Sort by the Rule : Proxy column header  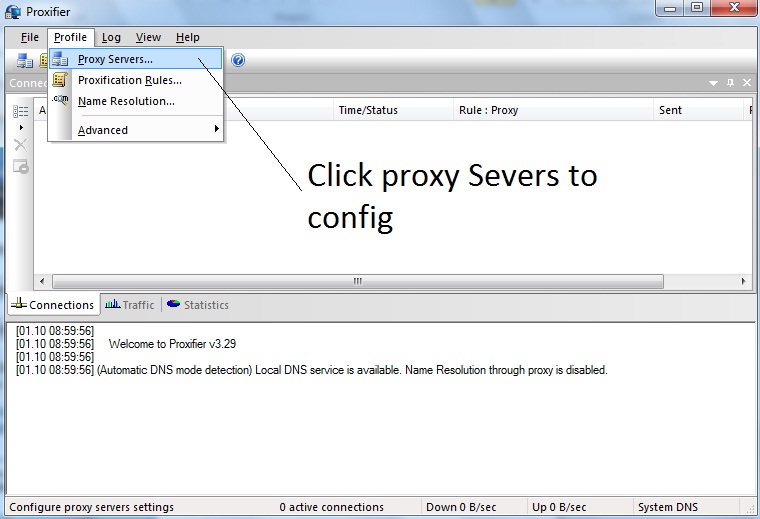coord(553,110)
